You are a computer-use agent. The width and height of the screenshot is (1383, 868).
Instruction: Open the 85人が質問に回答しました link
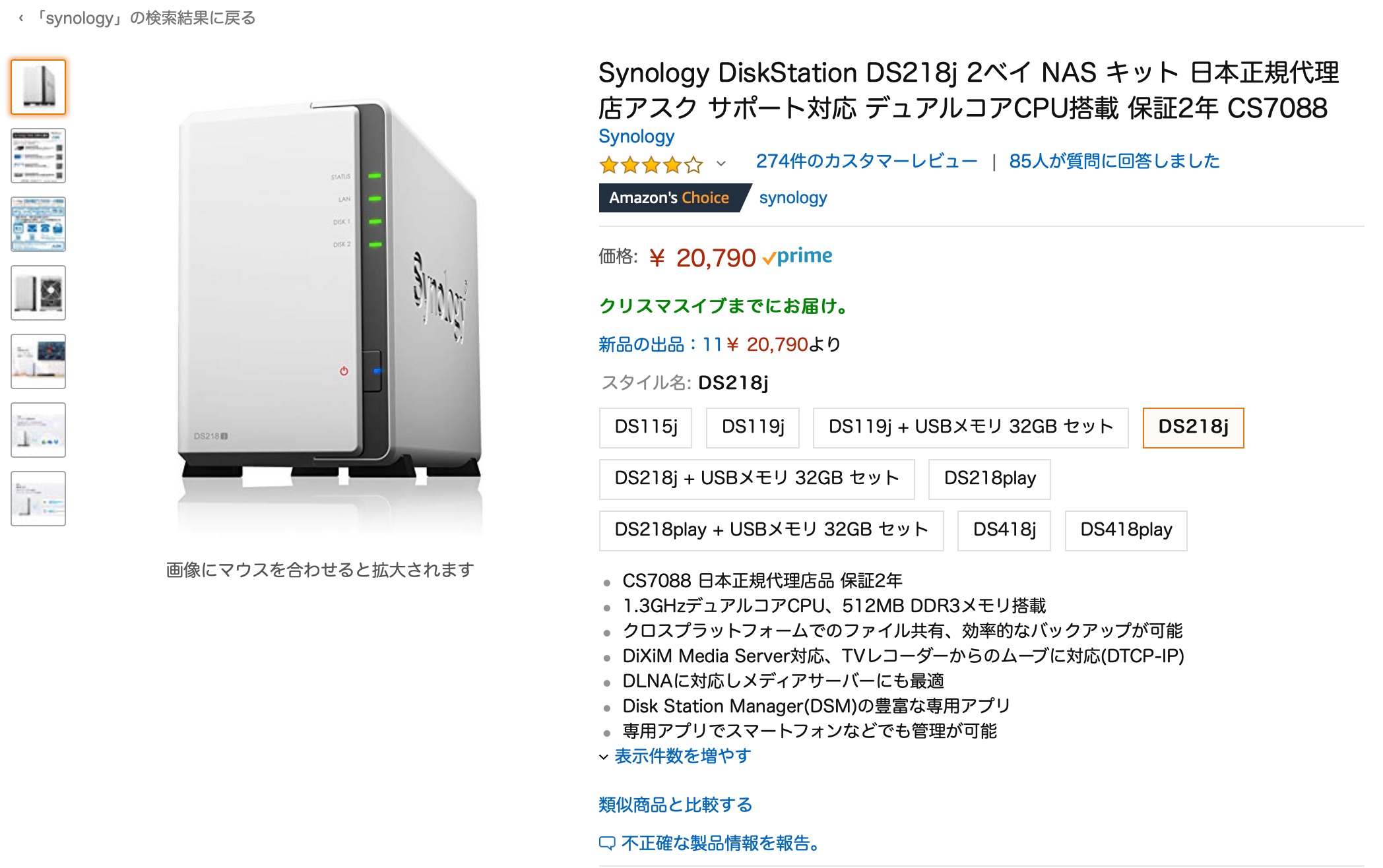click(1114, 161)
